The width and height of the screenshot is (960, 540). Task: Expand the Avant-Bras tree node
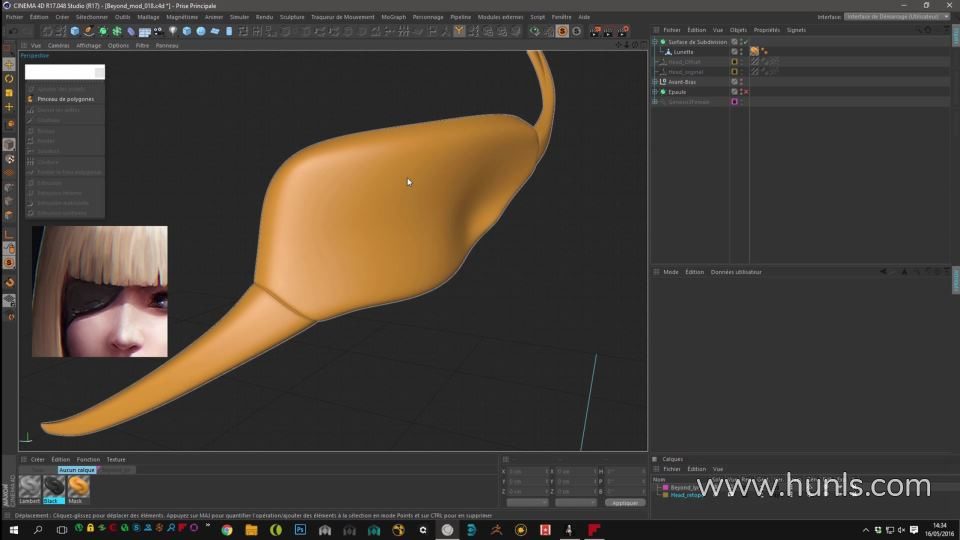click(655, 82)
